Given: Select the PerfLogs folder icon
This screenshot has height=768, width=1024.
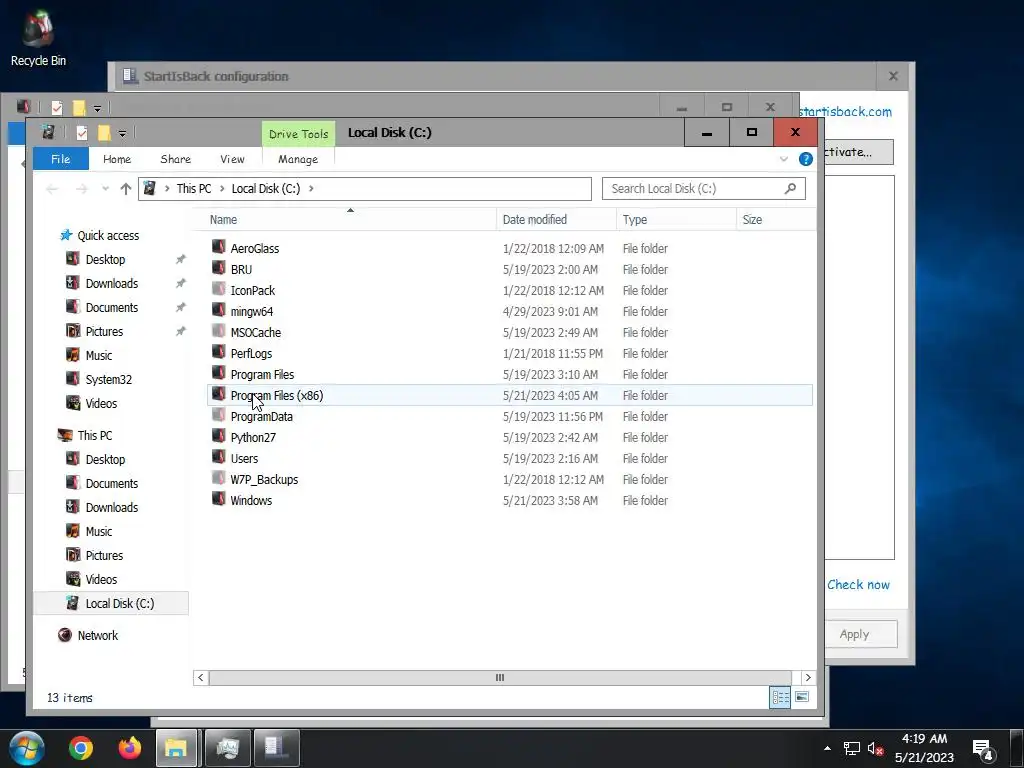Looking at the screenshot, I should 219,353.
